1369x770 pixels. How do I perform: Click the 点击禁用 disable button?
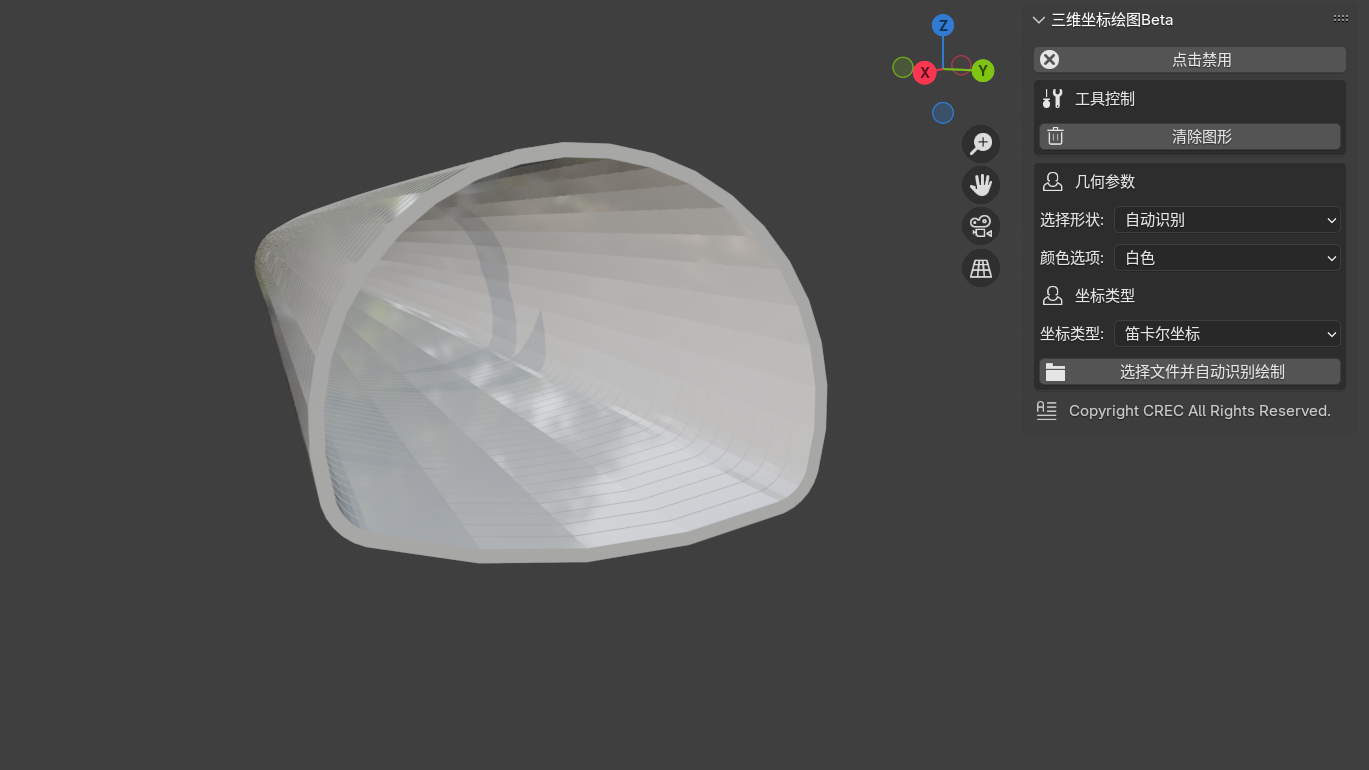[1189, 60]
